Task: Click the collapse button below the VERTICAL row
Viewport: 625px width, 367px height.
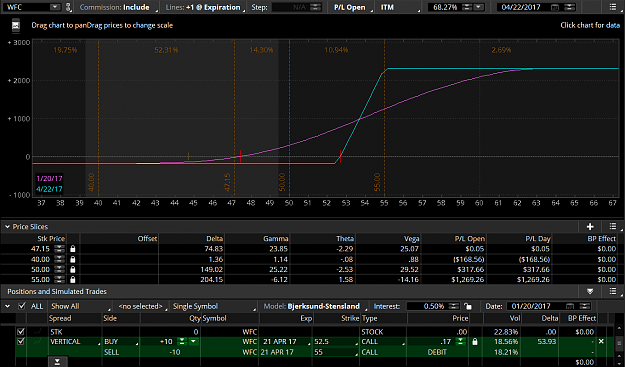Action: pyautogui.click(x=57, y=362)
